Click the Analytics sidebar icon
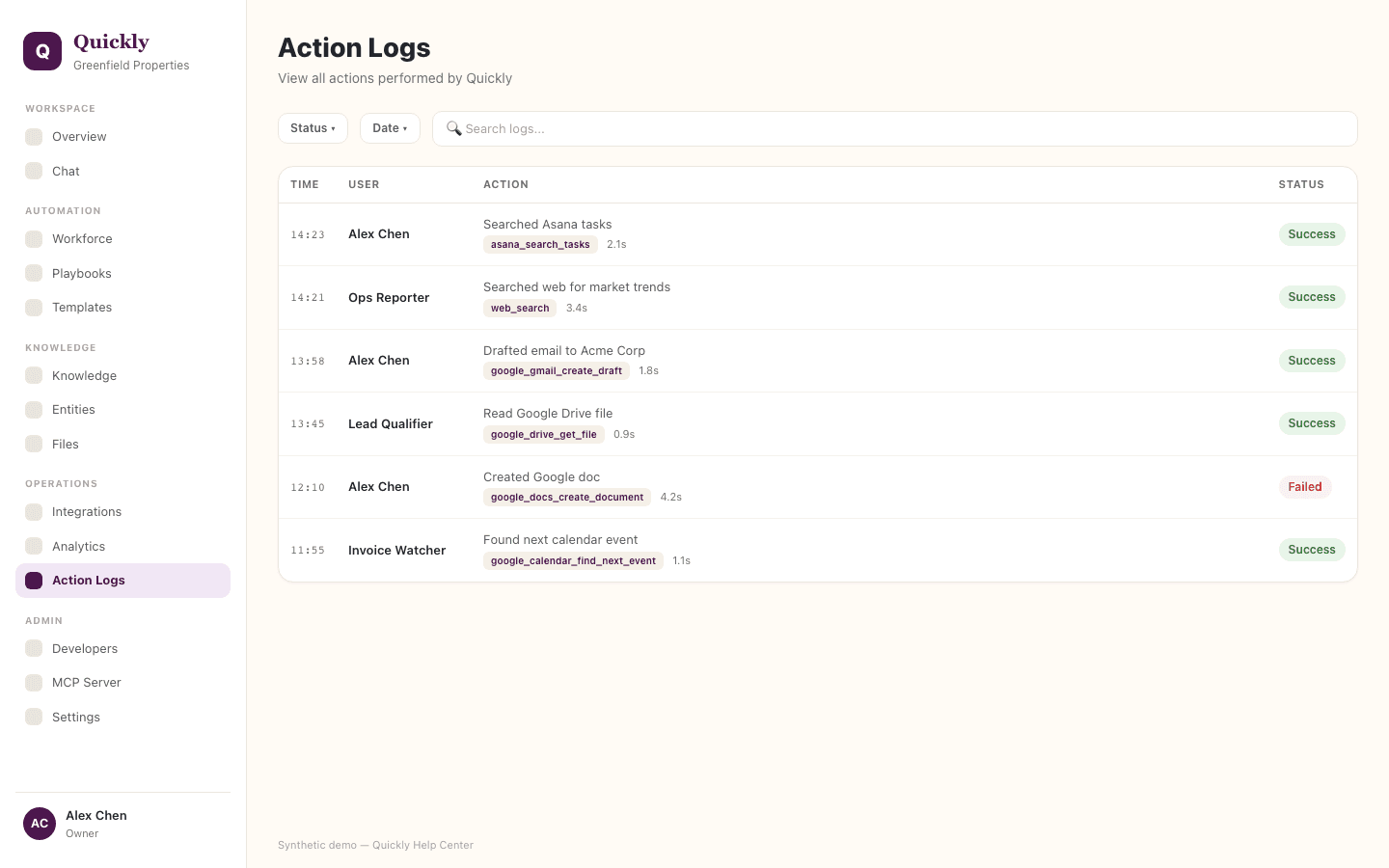This screenshot has height=868, width=1389. pyautogui.click(x=34, y=546)
